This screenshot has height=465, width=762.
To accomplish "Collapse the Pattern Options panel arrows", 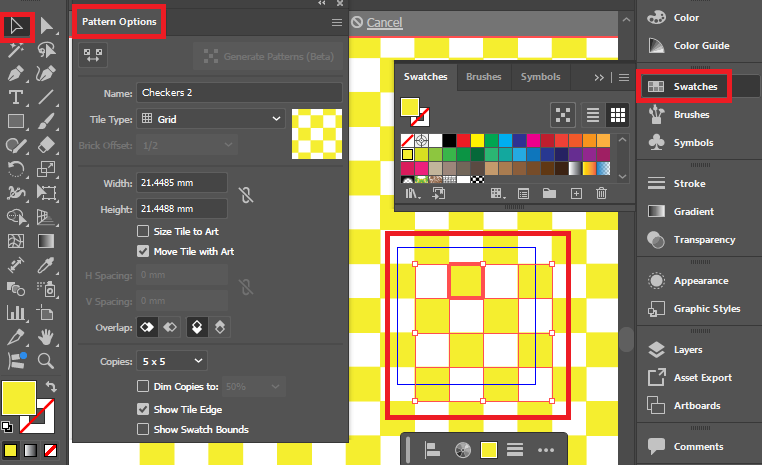I will 322,3.
